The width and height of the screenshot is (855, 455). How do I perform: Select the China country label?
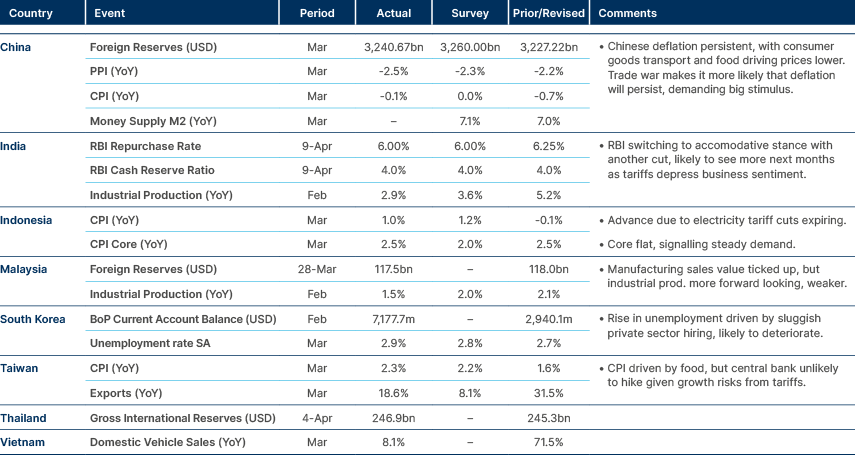coord(16,48)
